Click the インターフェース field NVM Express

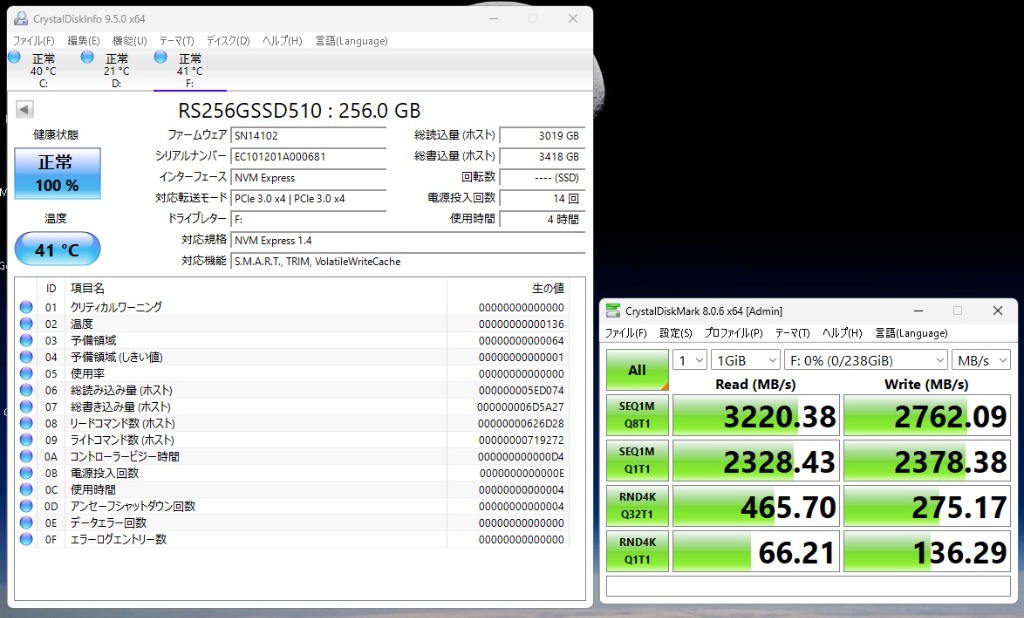pos(308,177)
